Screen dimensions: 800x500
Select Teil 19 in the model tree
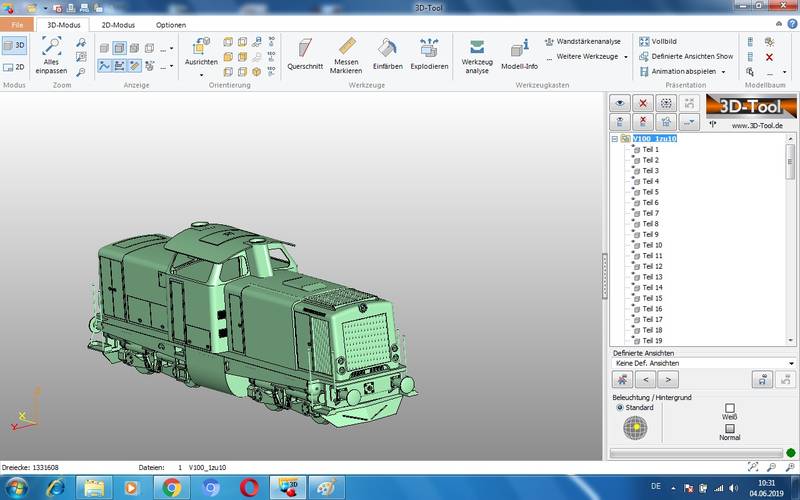(x=653, y=340)
